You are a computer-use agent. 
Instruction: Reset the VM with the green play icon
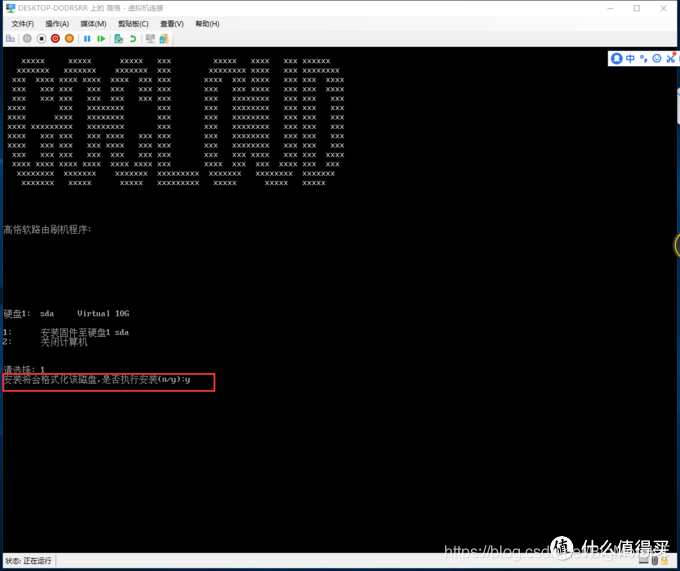(101, 39)
